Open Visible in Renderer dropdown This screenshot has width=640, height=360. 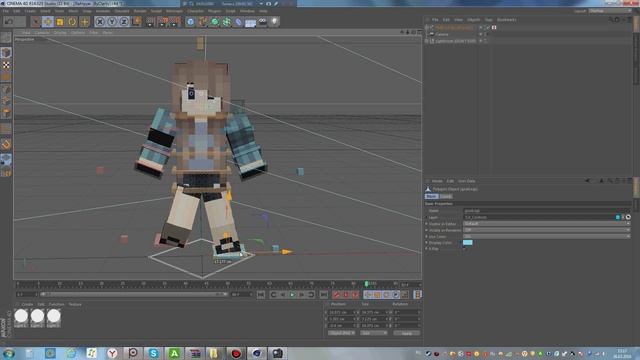tap(547, 230)
